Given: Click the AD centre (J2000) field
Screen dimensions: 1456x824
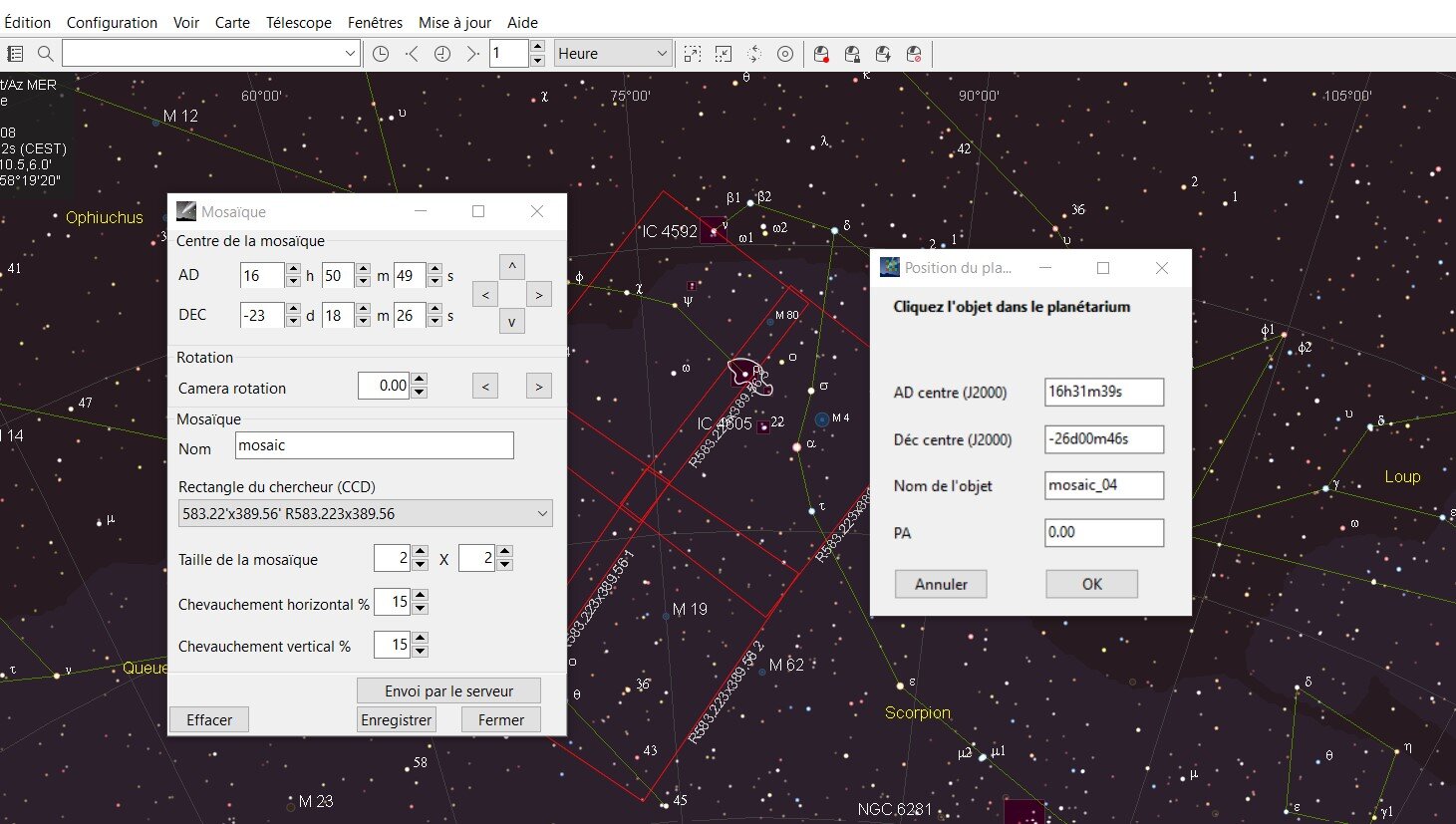Looking at the screenshot, I should pos(1104,392).
